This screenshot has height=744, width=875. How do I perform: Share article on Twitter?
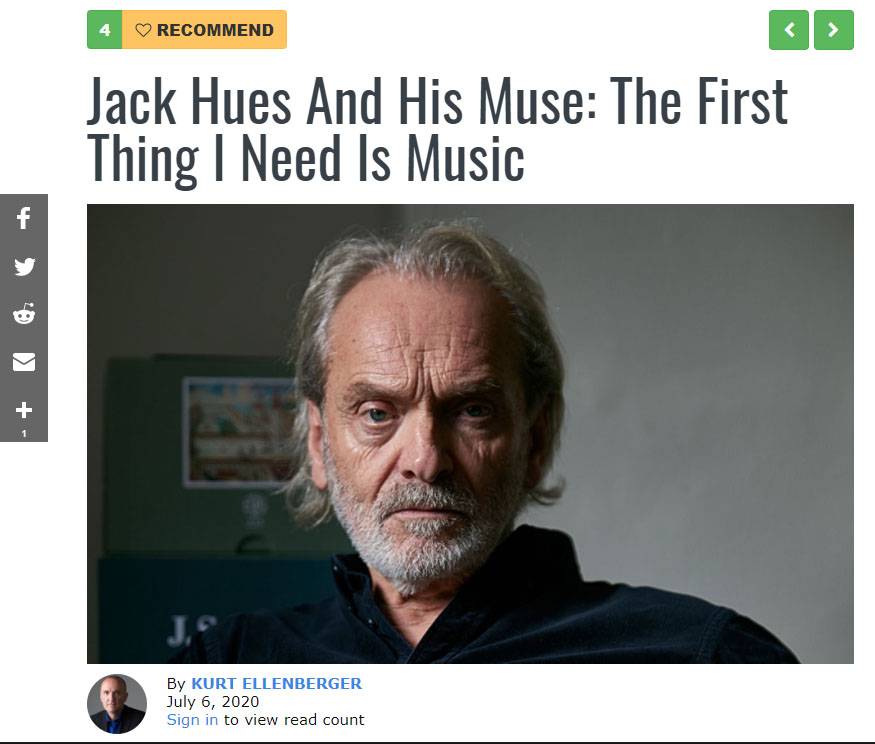23,266
